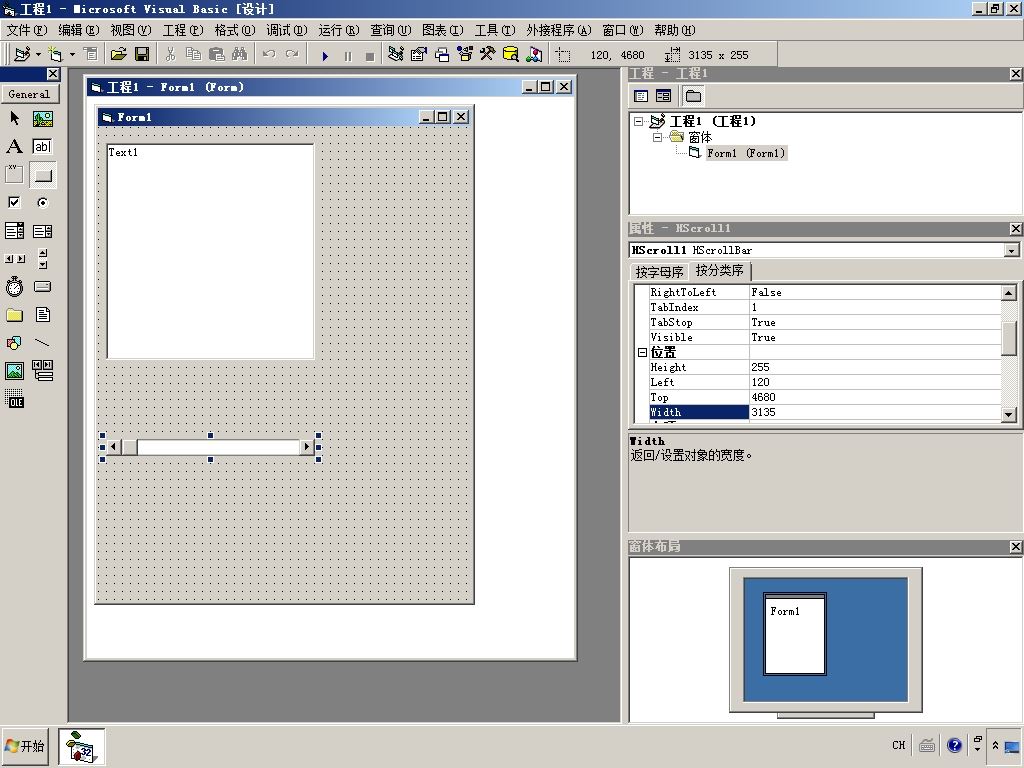Select the Pointer tool in toolbox
The image size is (1024, 768).
click(14, 118)
